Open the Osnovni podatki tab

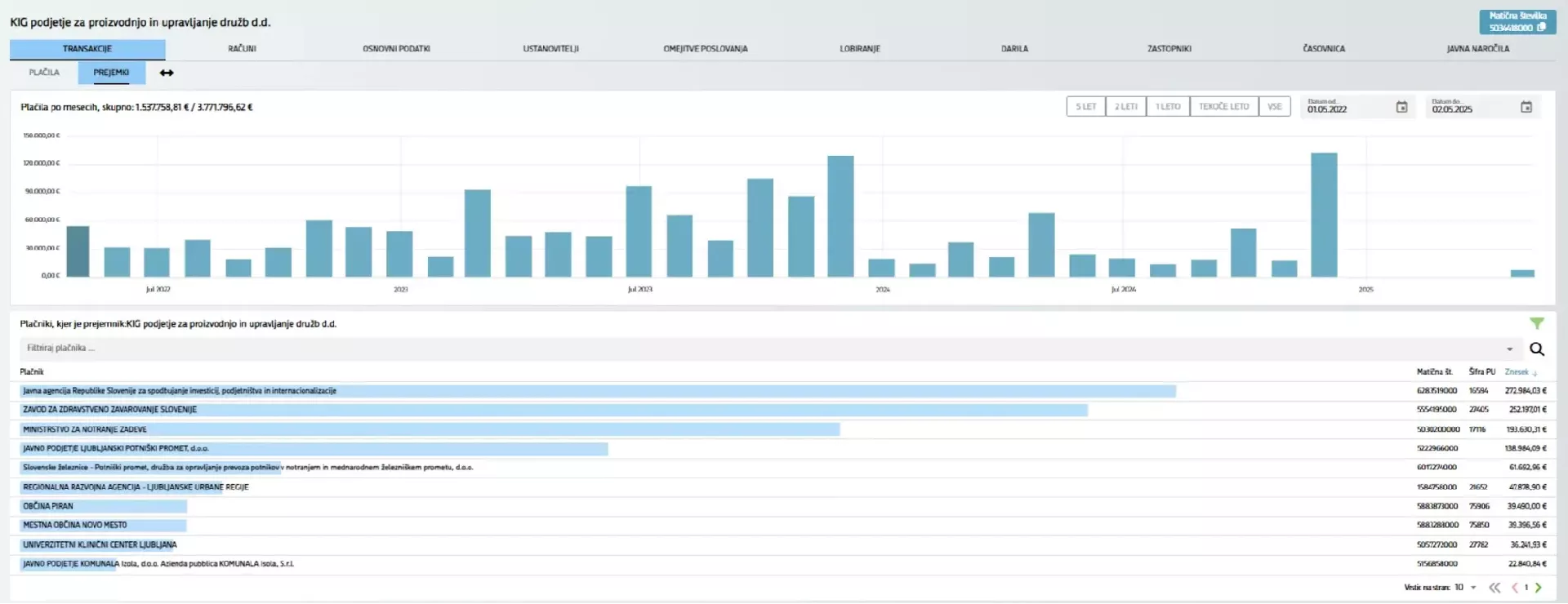pyautogui.click(x=396, y=49)
